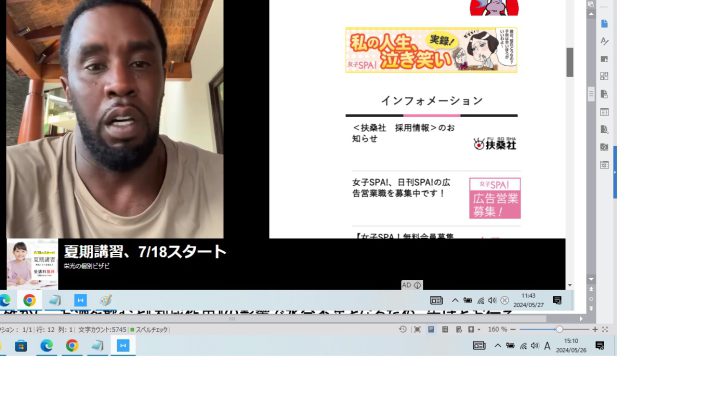Show hidden icons chevron in outer system tray
This screenshot has height=399, width=710.
(497, 346)
